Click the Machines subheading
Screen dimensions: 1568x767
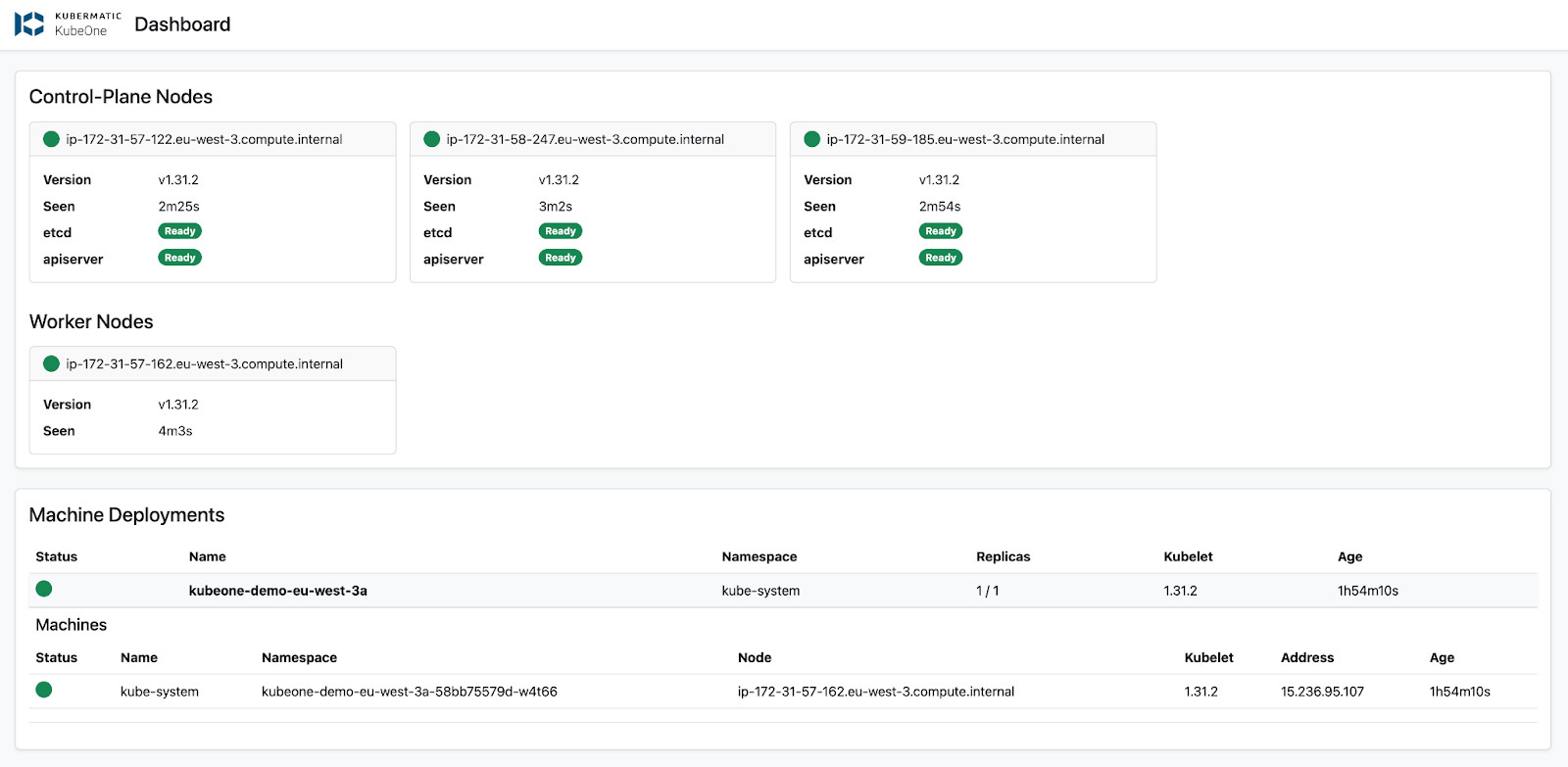tap(72, 625)
